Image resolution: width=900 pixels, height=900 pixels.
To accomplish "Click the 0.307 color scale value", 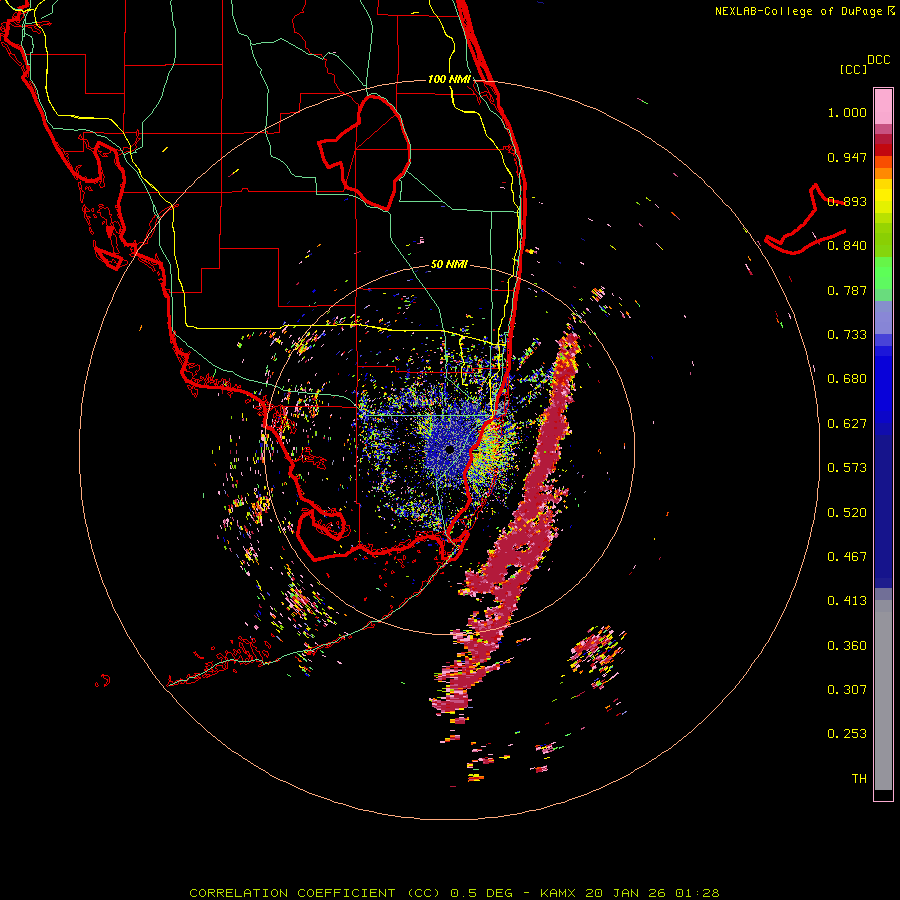I will coord(847,690).
